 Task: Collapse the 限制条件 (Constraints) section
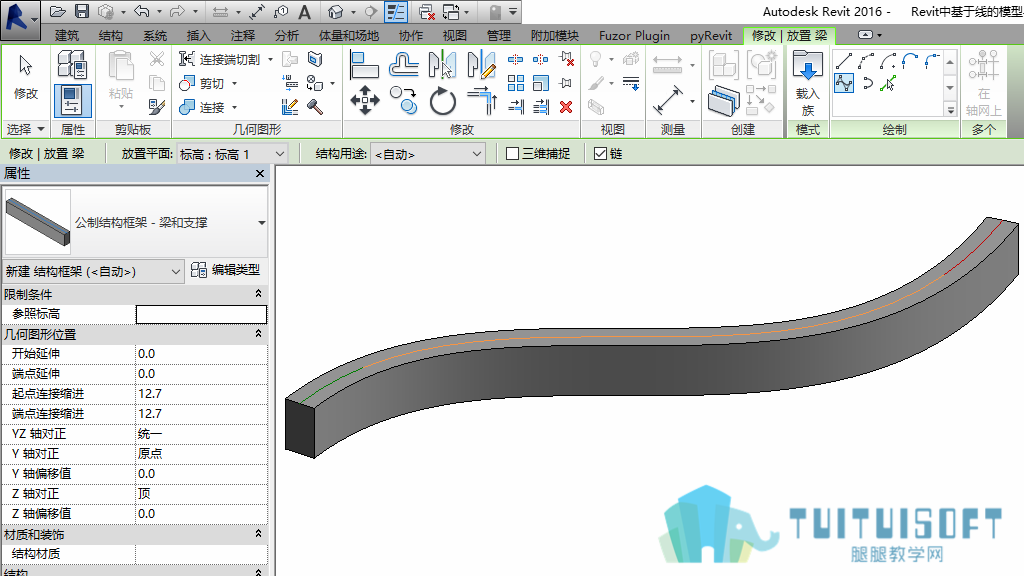[x=259, y=294]
